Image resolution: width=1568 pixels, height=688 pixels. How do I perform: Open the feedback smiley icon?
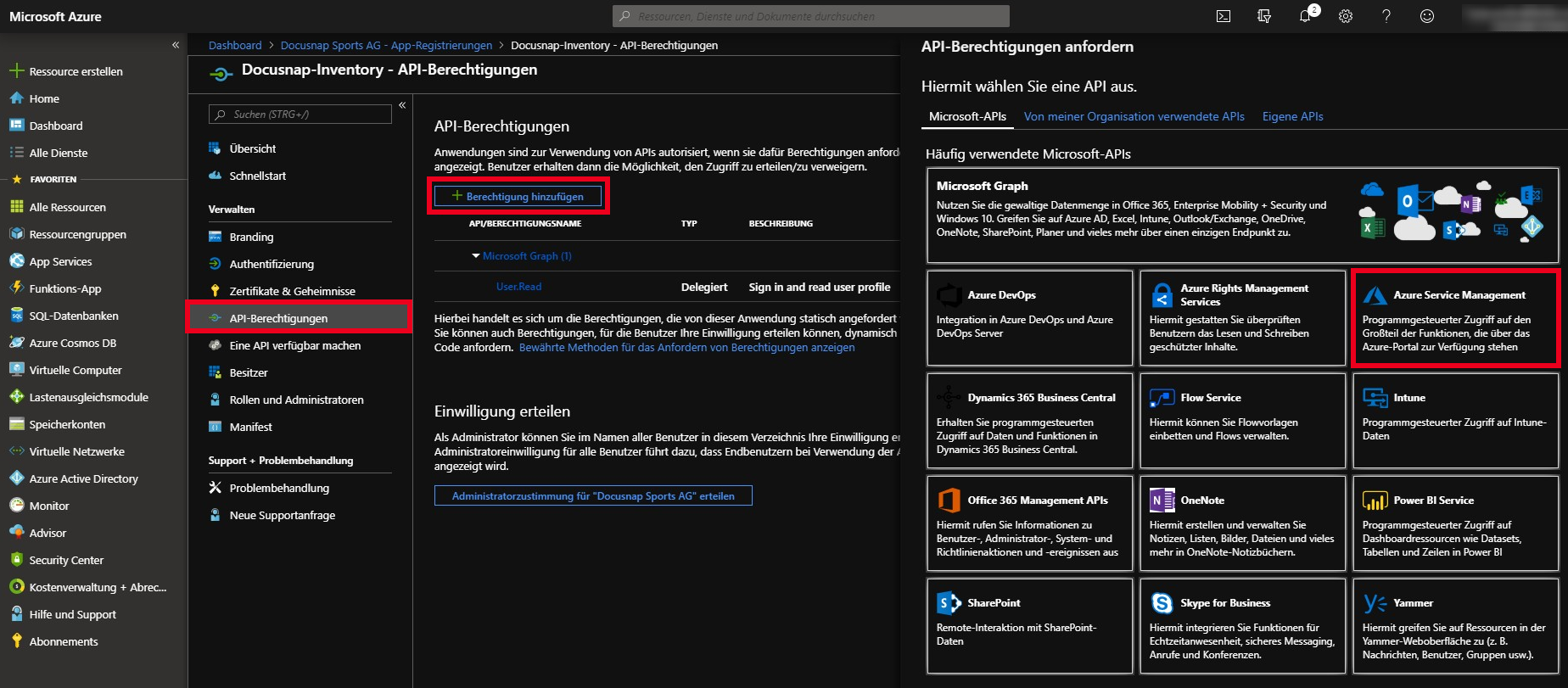point(1427,16)
